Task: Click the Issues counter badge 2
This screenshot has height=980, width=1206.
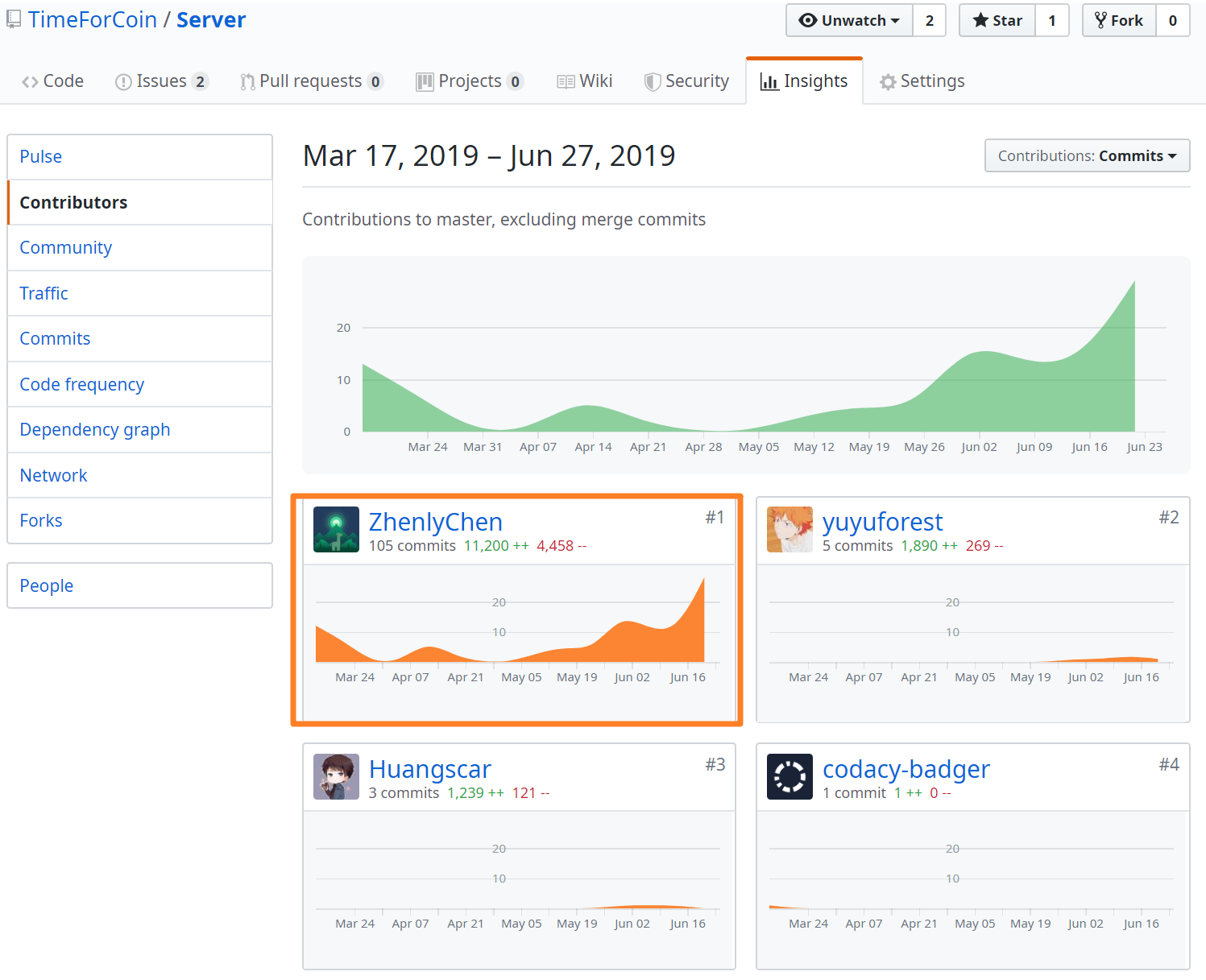Action: click(x=201, y=81)
